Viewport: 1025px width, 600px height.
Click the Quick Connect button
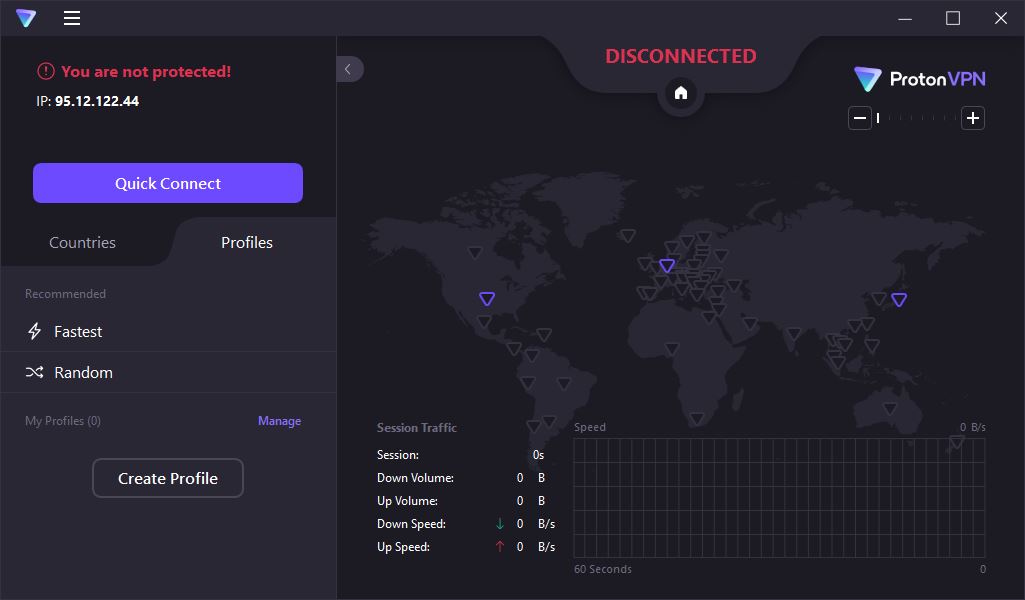(x=168, y=183)
